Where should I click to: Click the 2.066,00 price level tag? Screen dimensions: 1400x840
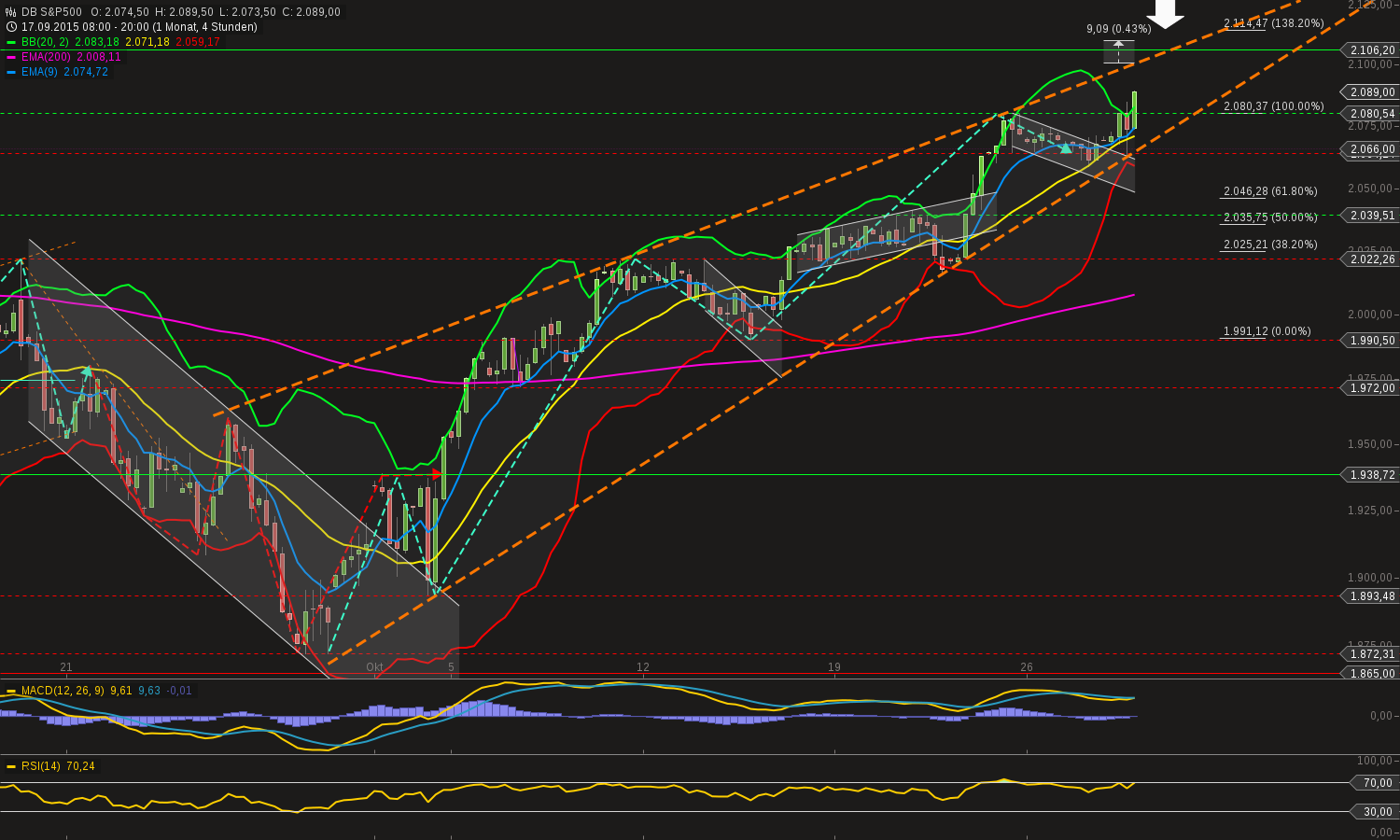point(1372,149)
